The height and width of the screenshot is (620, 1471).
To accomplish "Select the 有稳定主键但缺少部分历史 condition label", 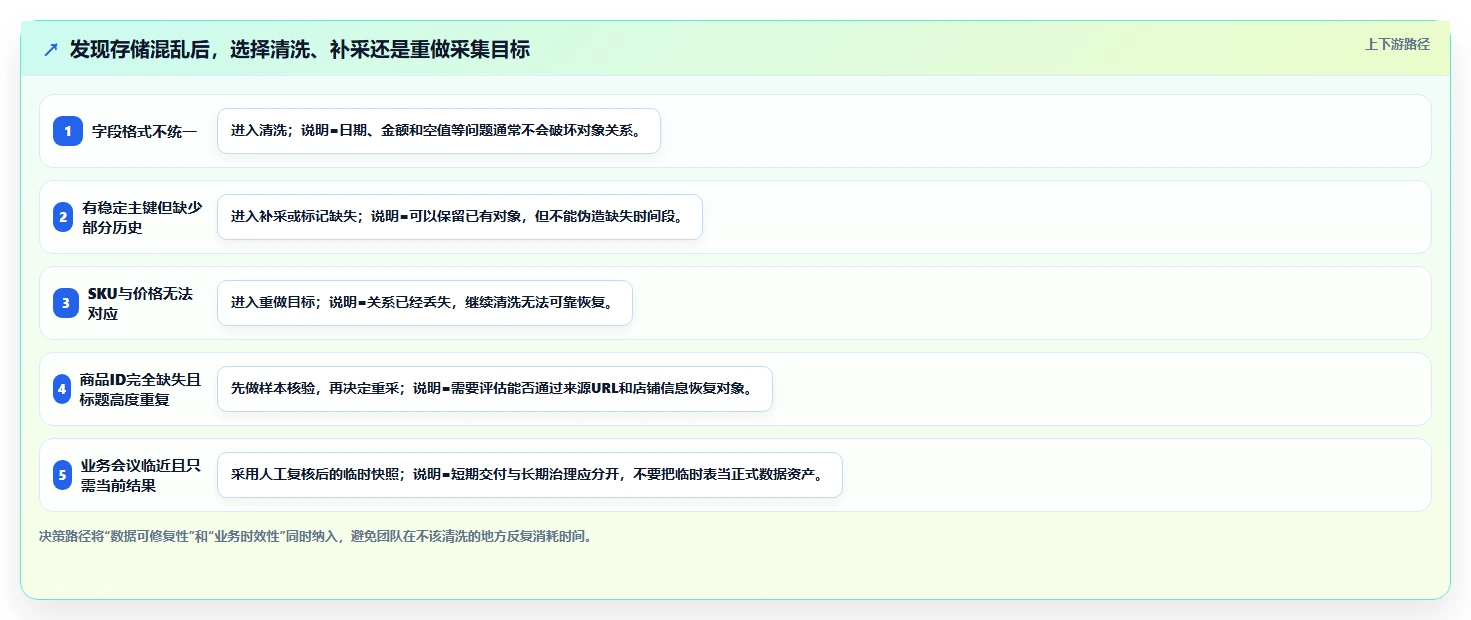I will tap(142, 217).
